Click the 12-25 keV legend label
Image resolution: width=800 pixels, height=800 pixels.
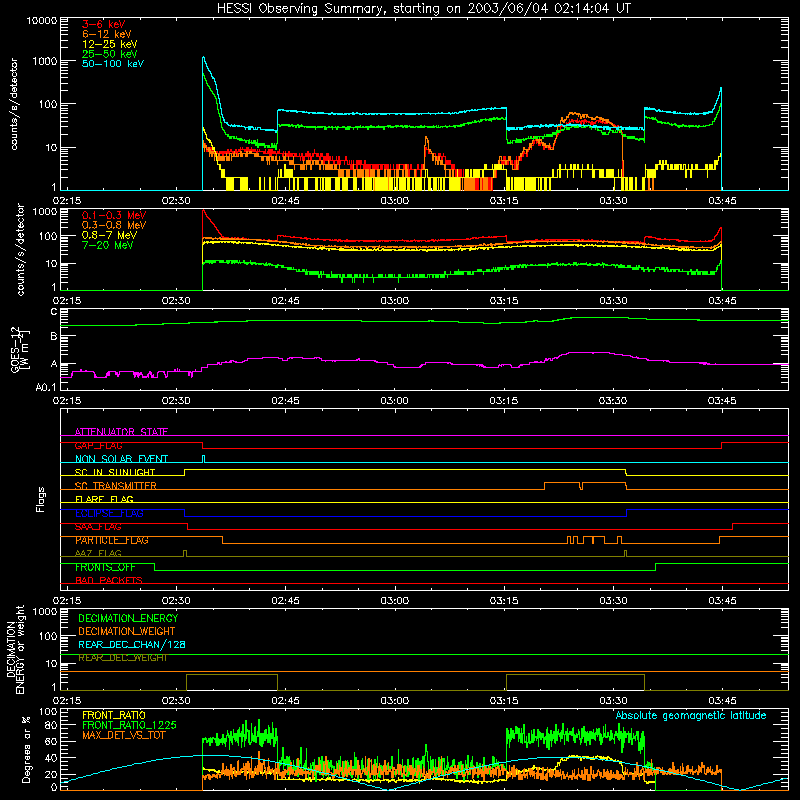coord(110,44)
